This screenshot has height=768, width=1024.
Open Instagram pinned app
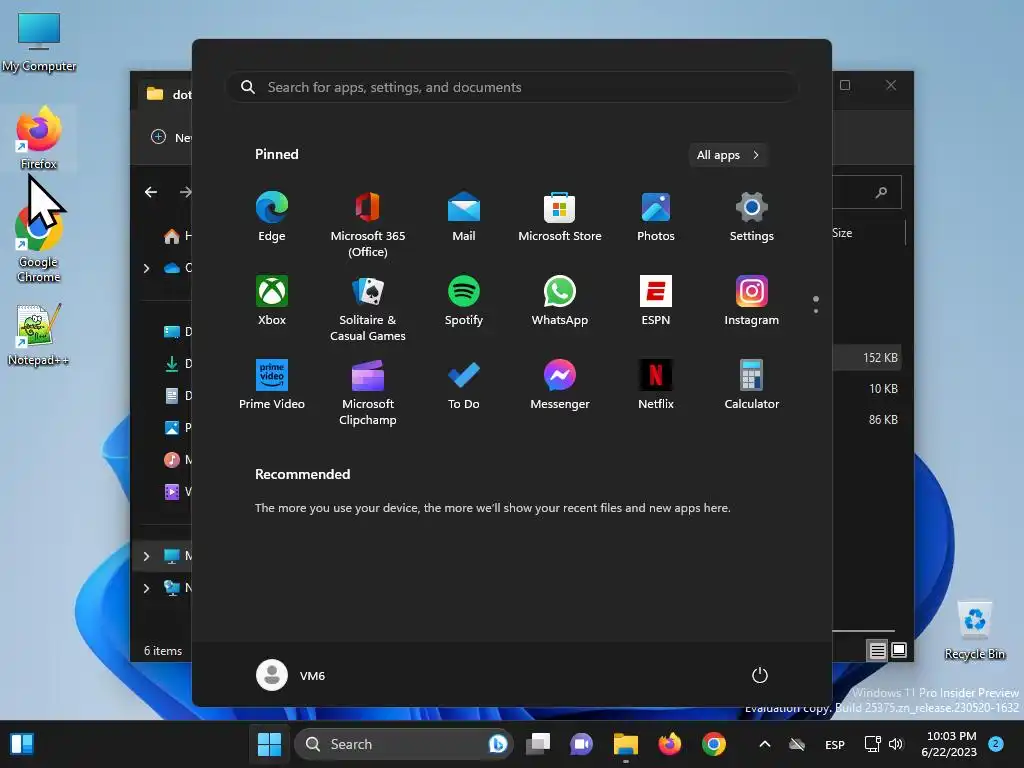tap(752, 300)
